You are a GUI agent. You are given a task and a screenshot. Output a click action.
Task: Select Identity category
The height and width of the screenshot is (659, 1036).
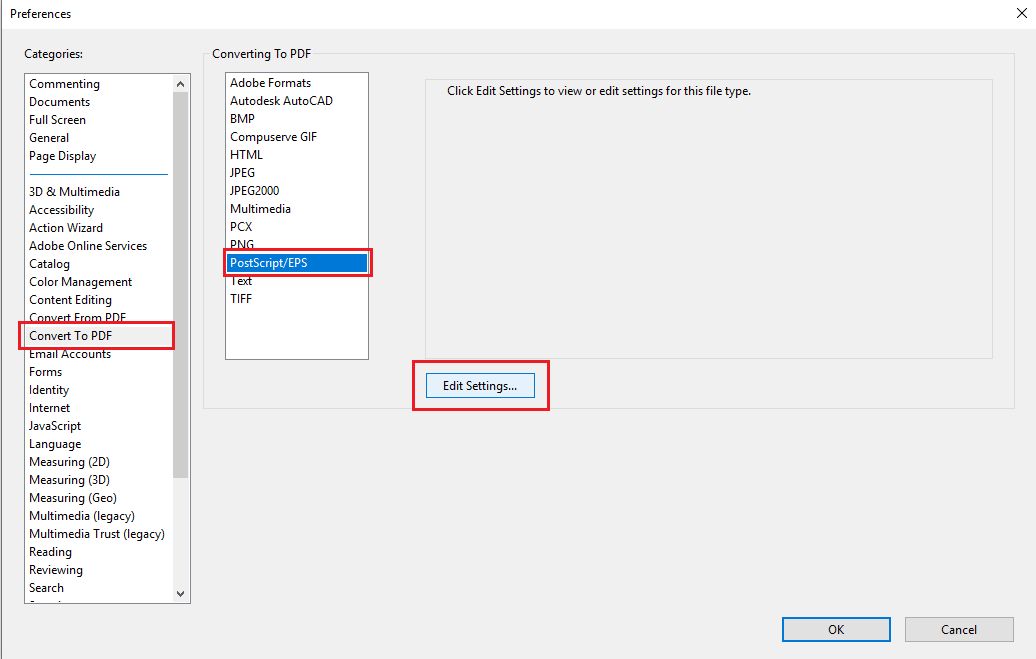(x=49, y=390)
